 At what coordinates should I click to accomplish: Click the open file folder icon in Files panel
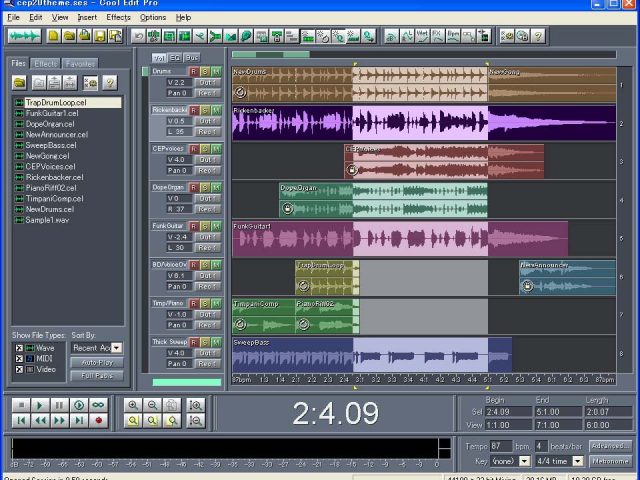pos(19,82)
